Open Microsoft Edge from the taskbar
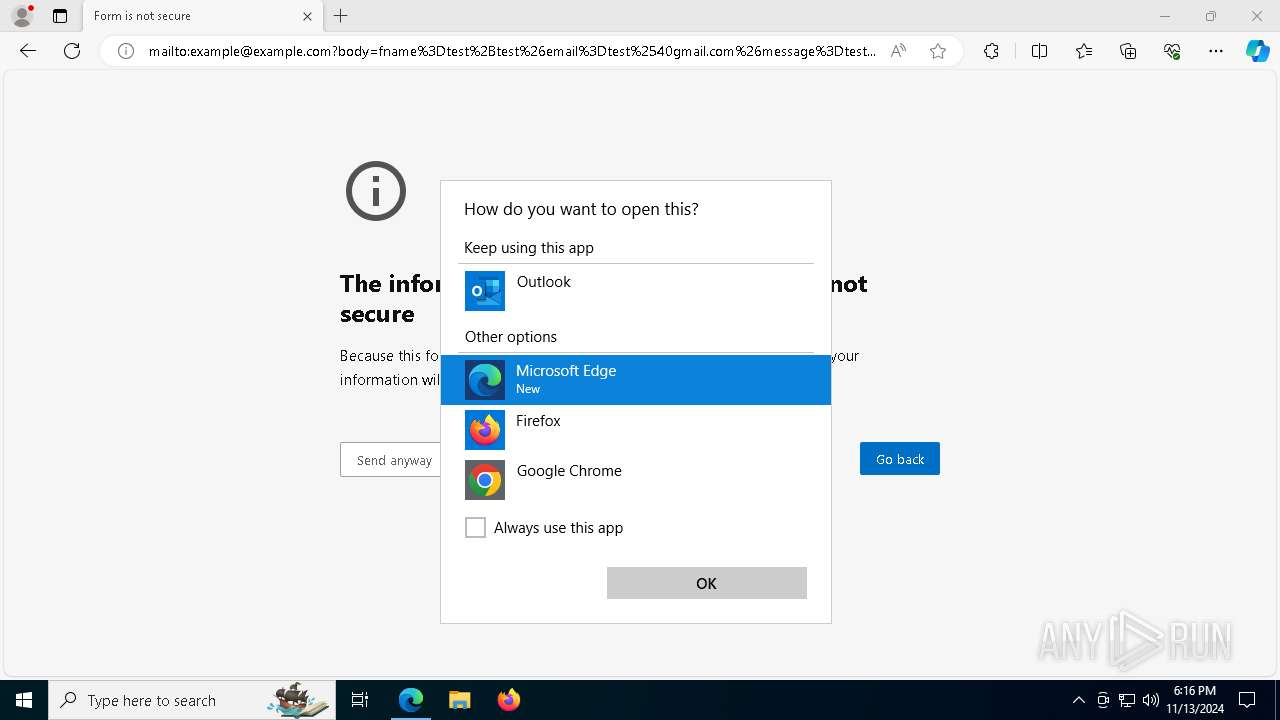The image size is (1280, 720). click(411, 700)
